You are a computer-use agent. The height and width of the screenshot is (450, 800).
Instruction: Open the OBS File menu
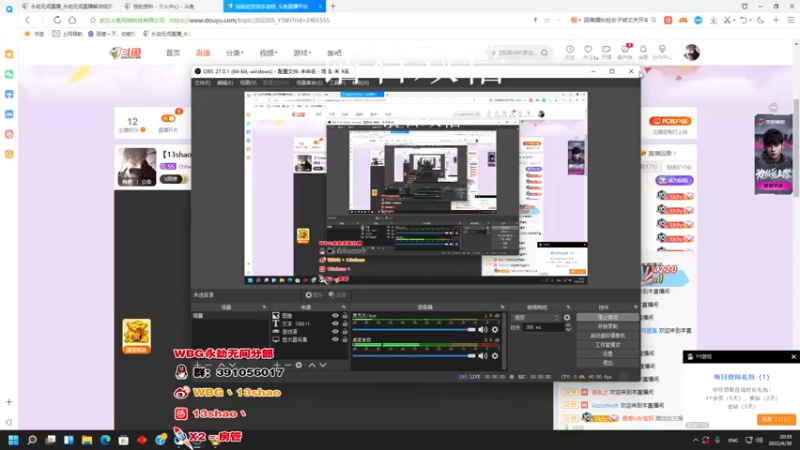click(x=202, y=83)
